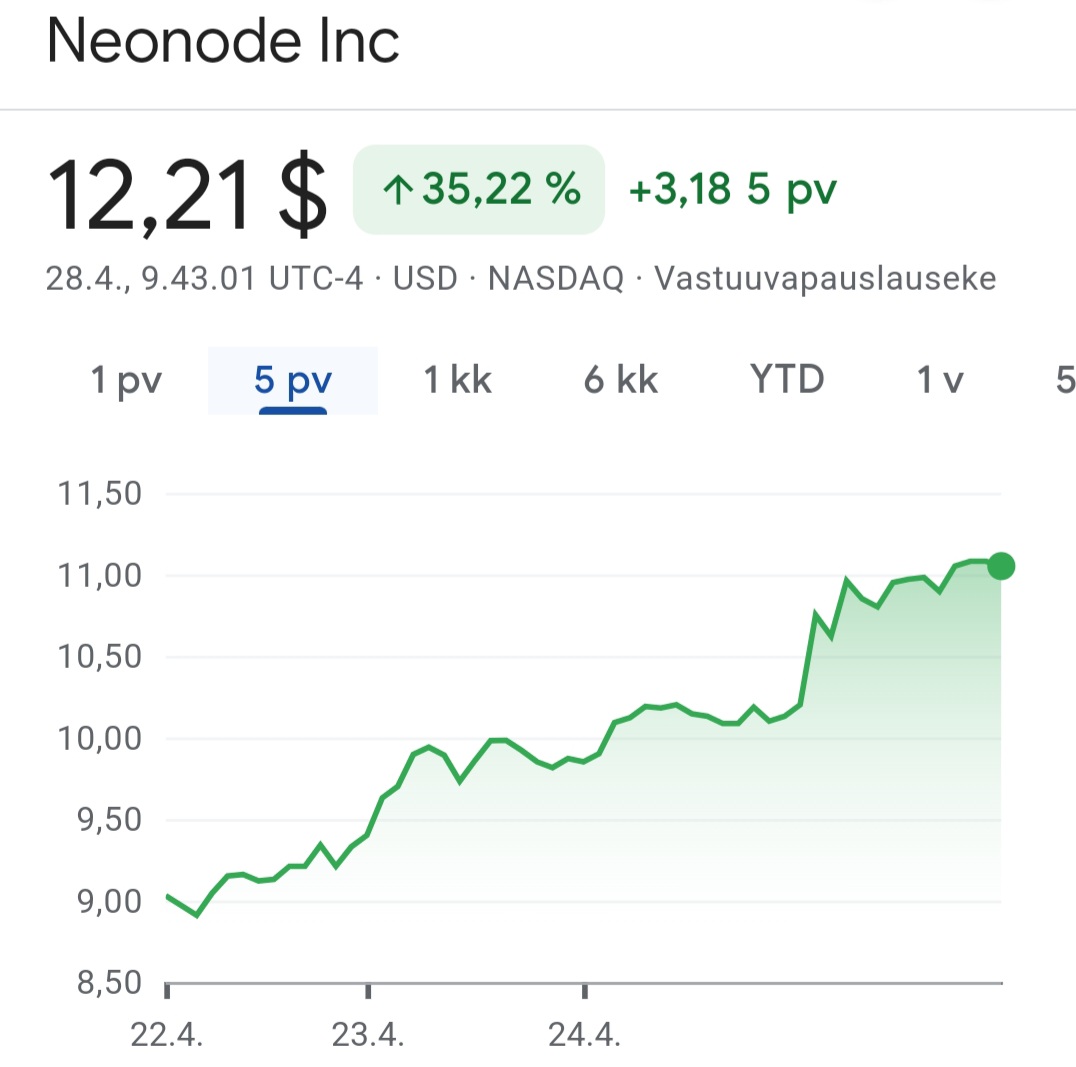
Task: Click the +3,18 5 pv change text
Action: (x=732, y=190)
